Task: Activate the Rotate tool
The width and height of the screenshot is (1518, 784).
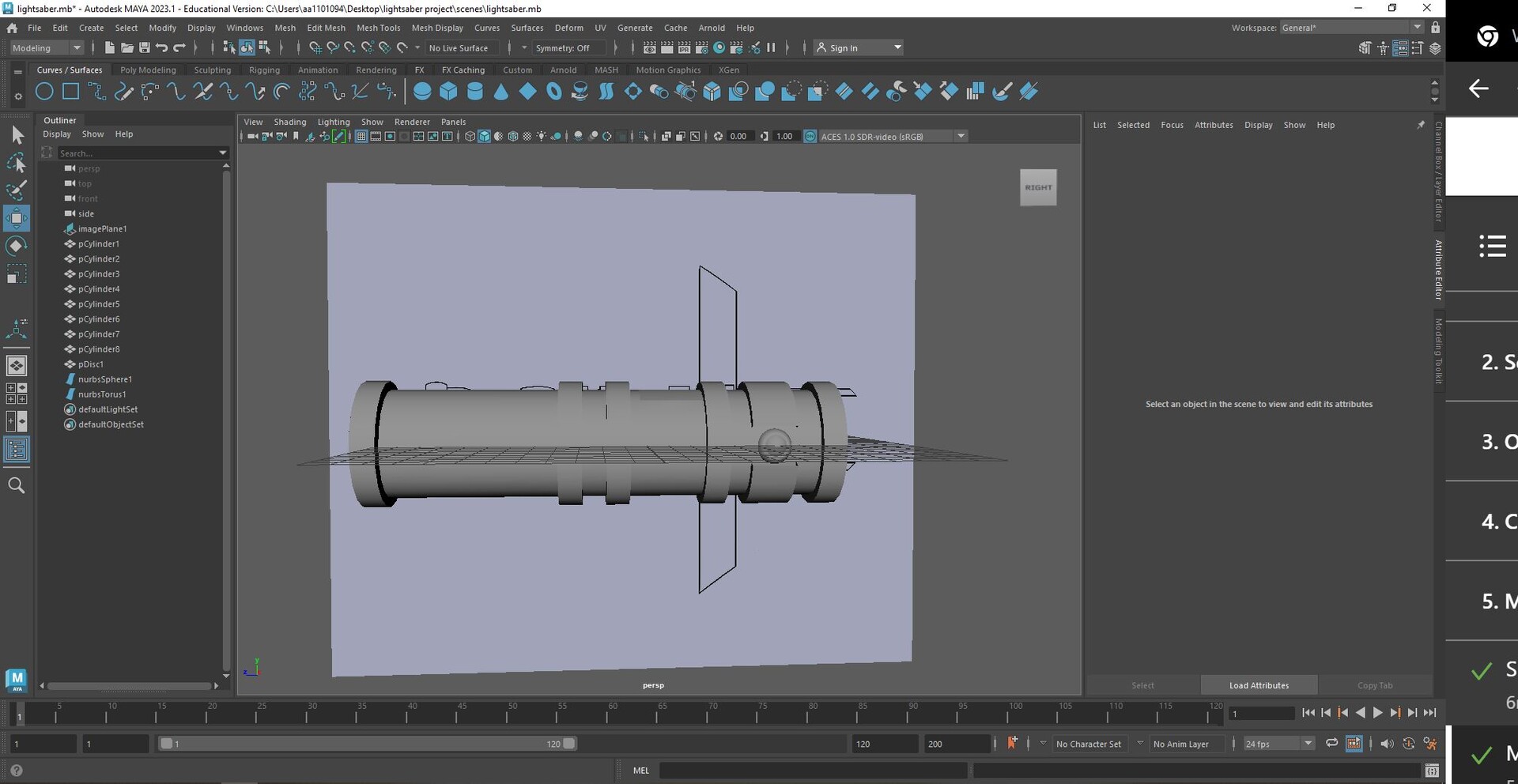Action: point(17,246)
